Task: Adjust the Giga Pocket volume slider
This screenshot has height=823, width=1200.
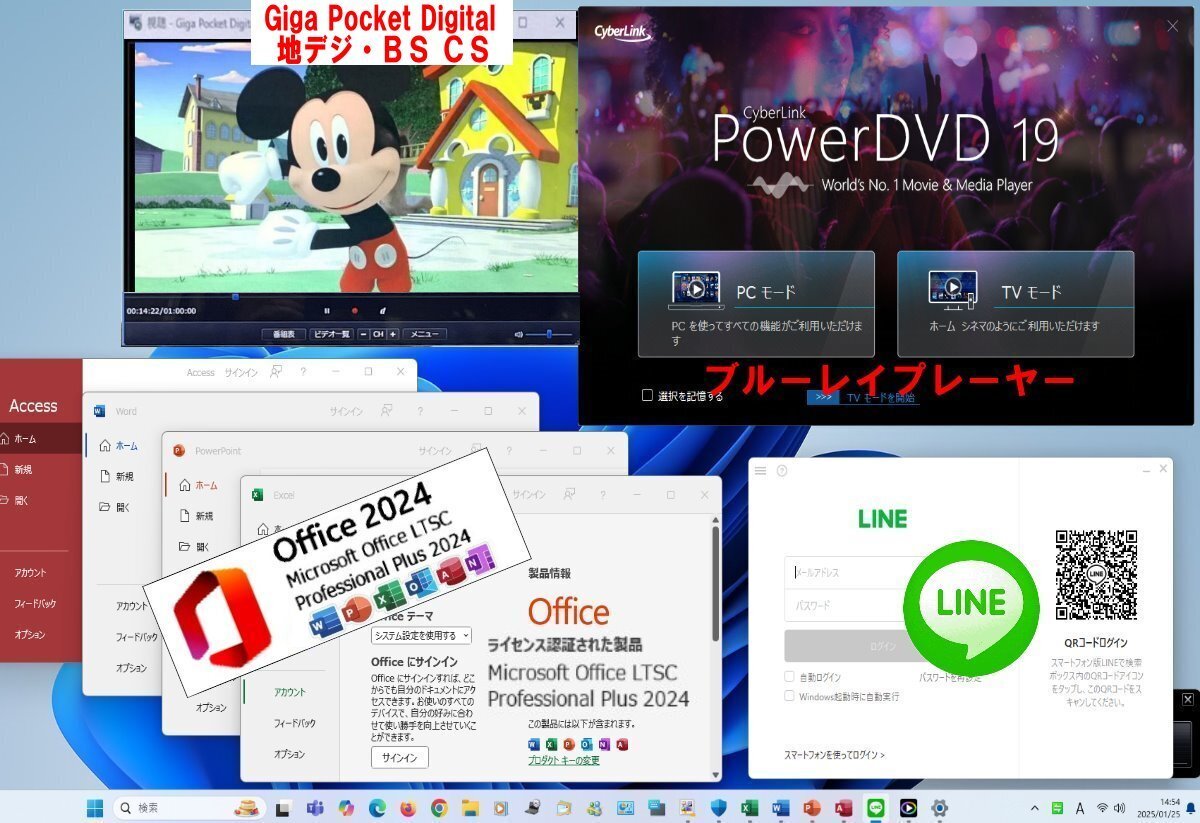Action: (x=549, y=334)
